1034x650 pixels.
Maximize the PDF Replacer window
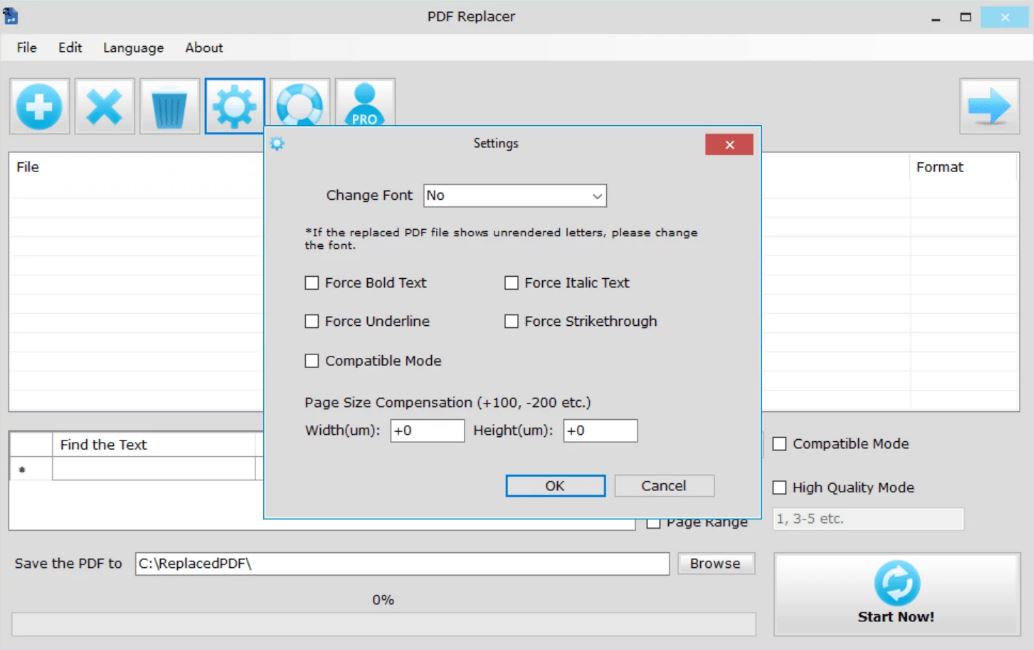tap(965, 17)
